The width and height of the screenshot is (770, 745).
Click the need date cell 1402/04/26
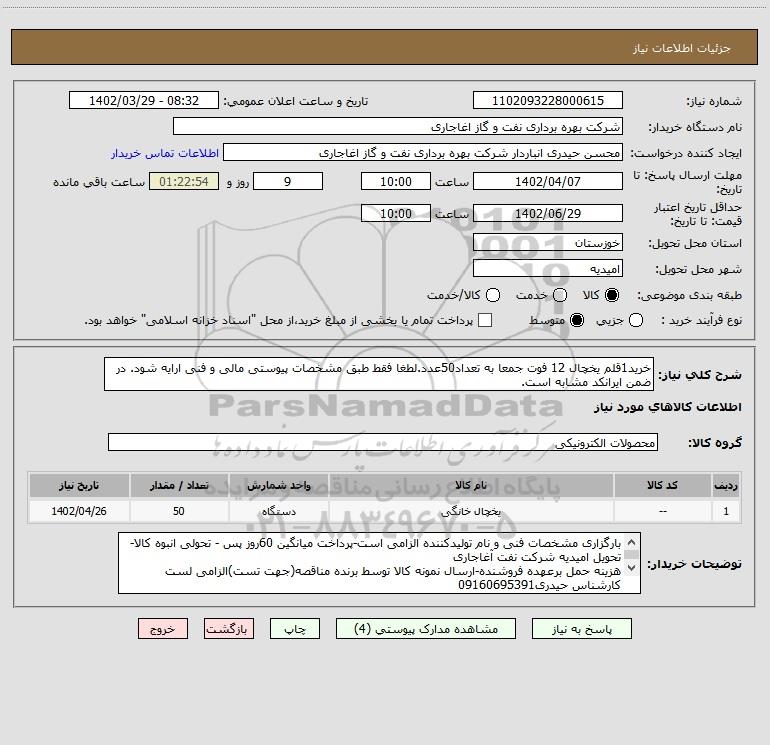[79, 511]
